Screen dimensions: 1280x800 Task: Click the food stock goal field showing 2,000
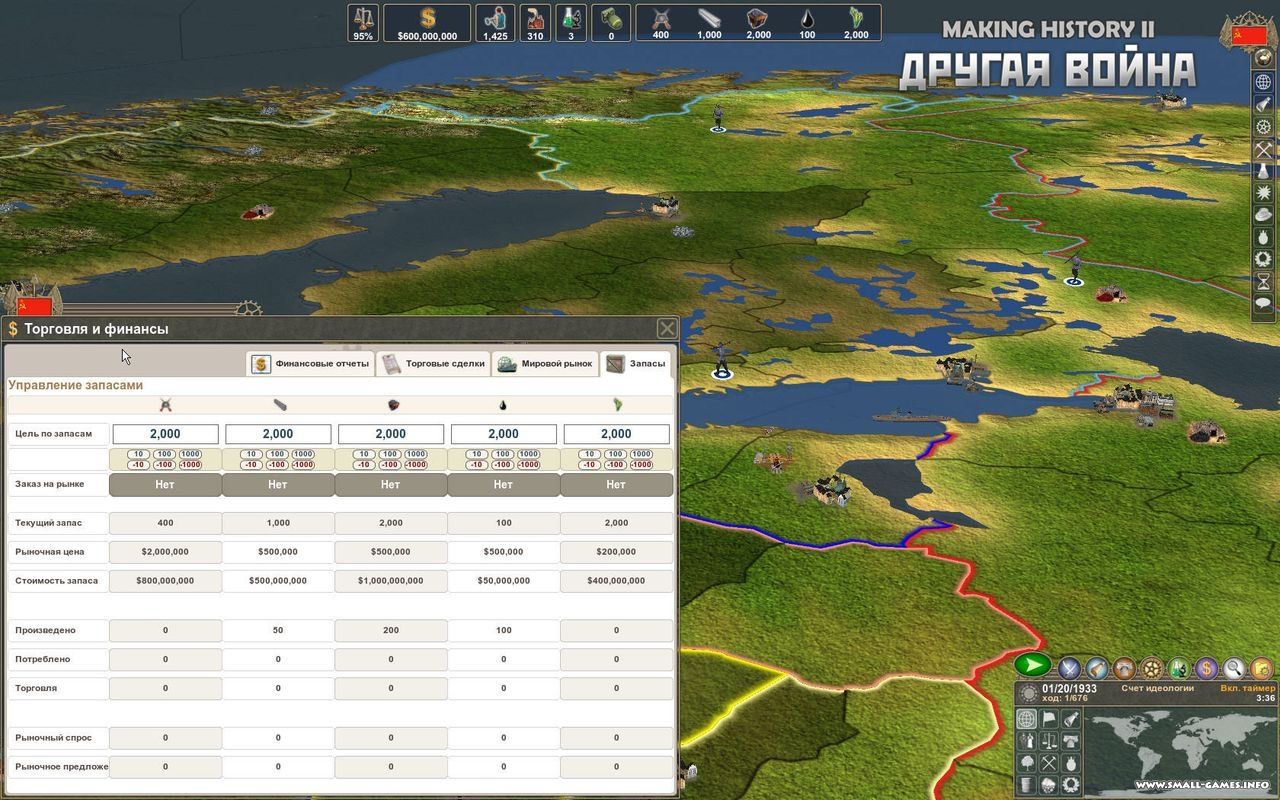pyautogui.click(x=616, y=434)
